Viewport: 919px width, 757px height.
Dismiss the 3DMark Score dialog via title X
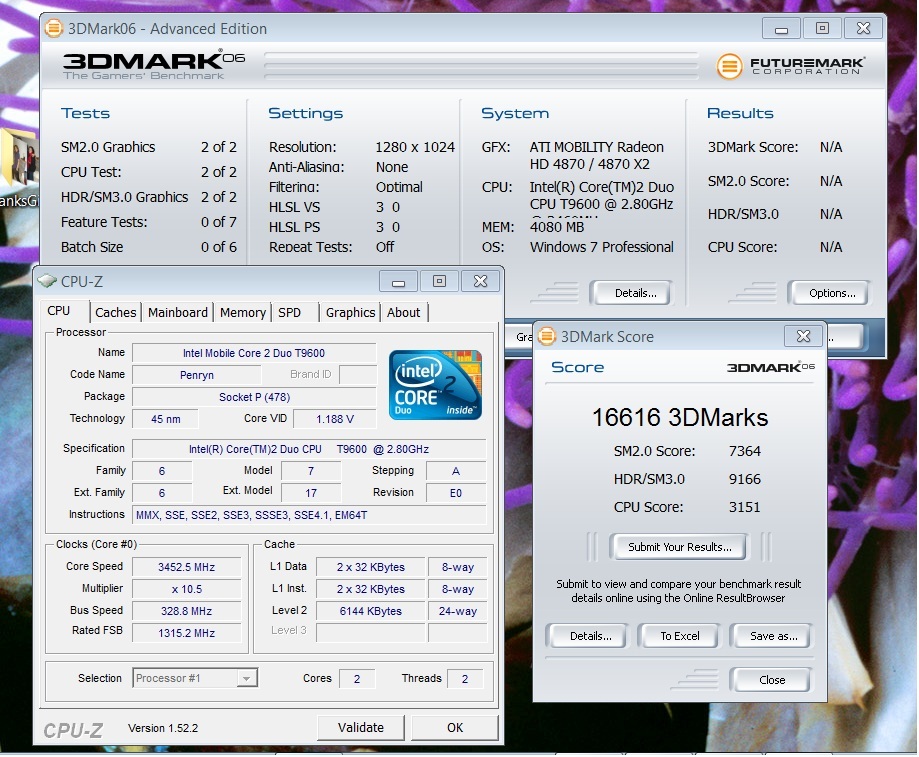pos(804,336)
